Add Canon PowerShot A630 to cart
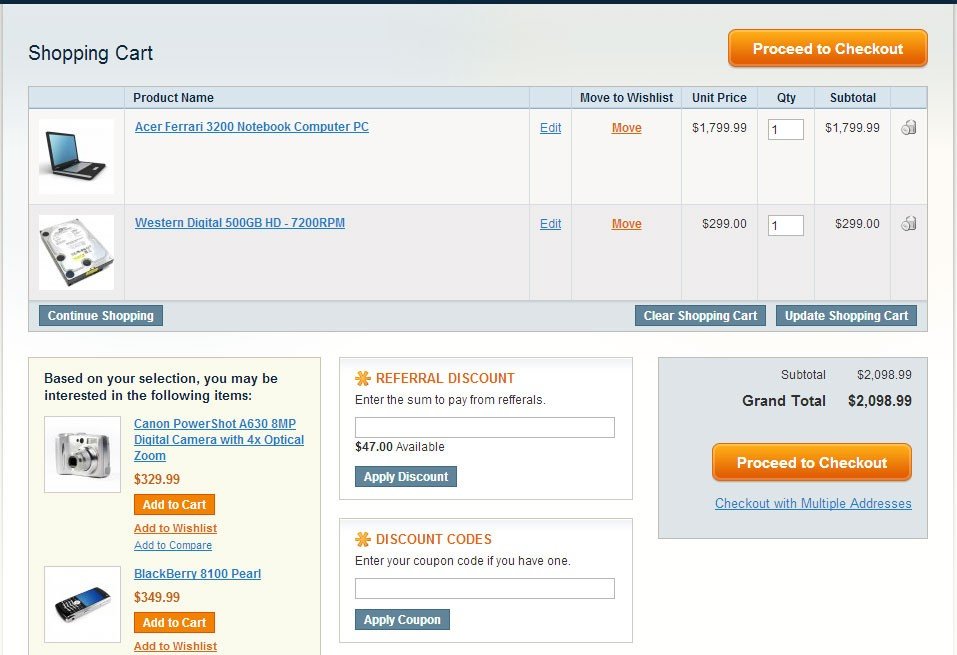 [175, 504]
